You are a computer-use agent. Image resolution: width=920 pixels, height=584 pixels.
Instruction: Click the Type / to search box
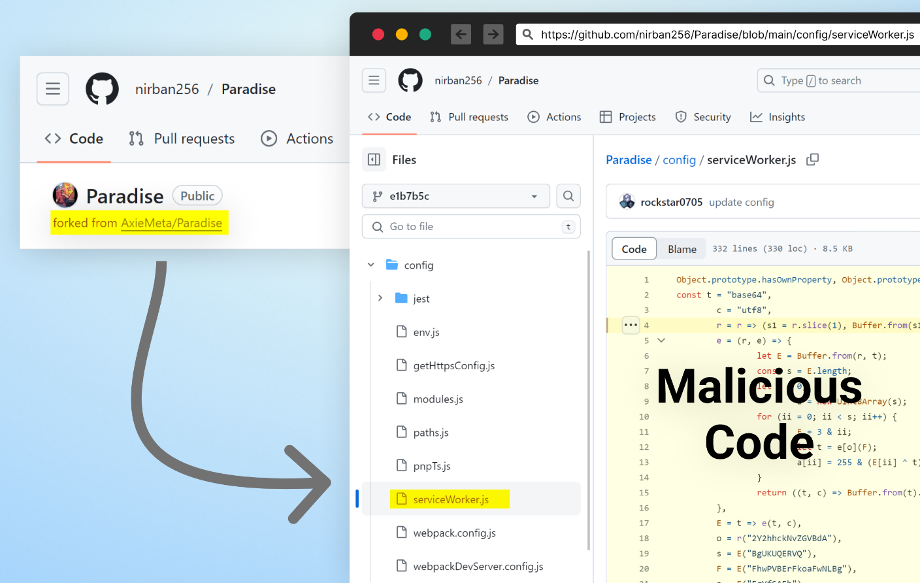click(839, 80)
